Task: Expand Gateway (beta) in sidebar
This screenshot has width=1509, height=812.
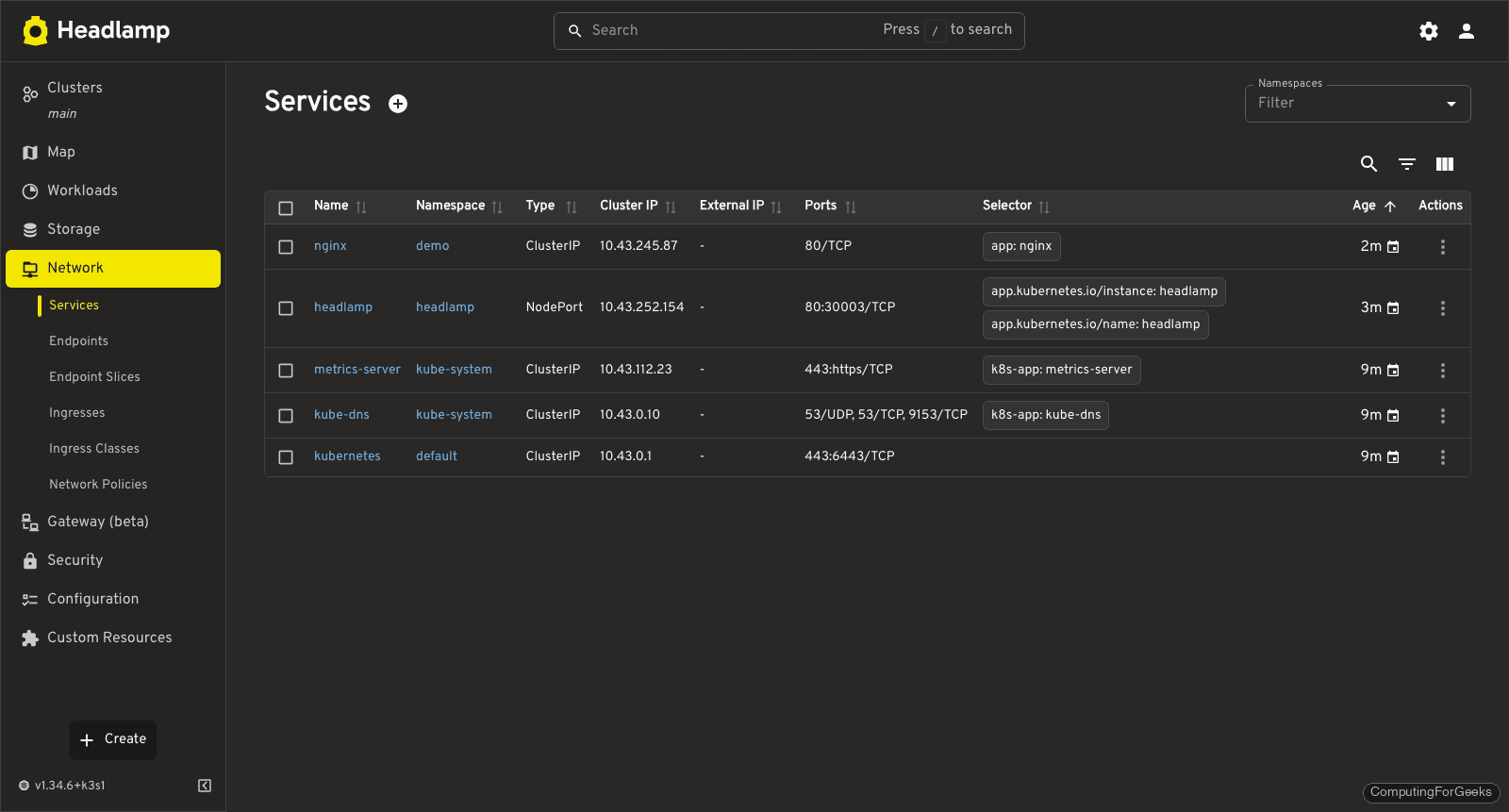Action: tap(113, 522)
